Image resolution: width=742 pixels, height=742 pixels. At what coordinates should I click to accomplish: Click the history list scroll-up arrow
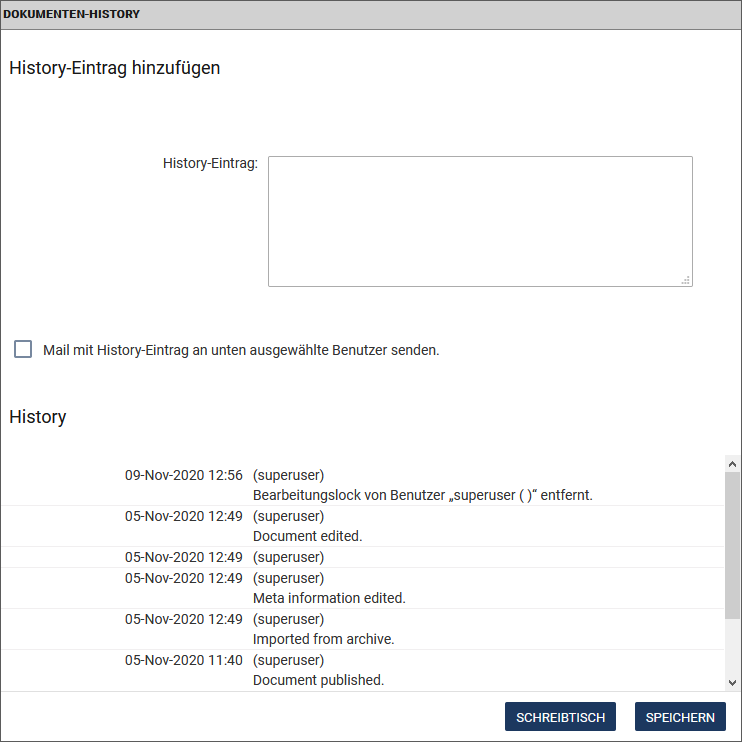[x=733, y=464]
